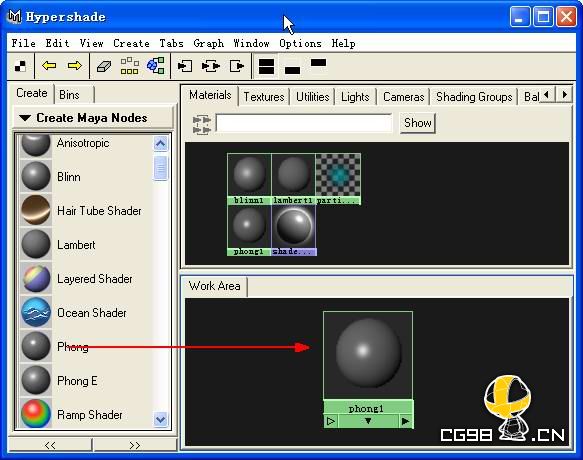Click the node list scrollbar thumb
583x460 pixels.
coord(161,168)
